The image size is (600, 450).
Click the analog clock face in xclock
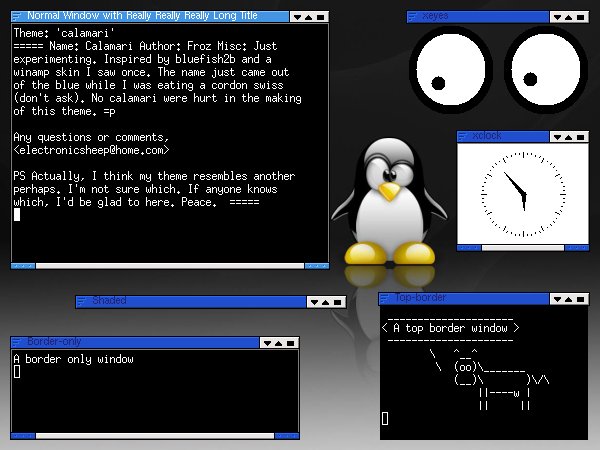coord(523,194)
